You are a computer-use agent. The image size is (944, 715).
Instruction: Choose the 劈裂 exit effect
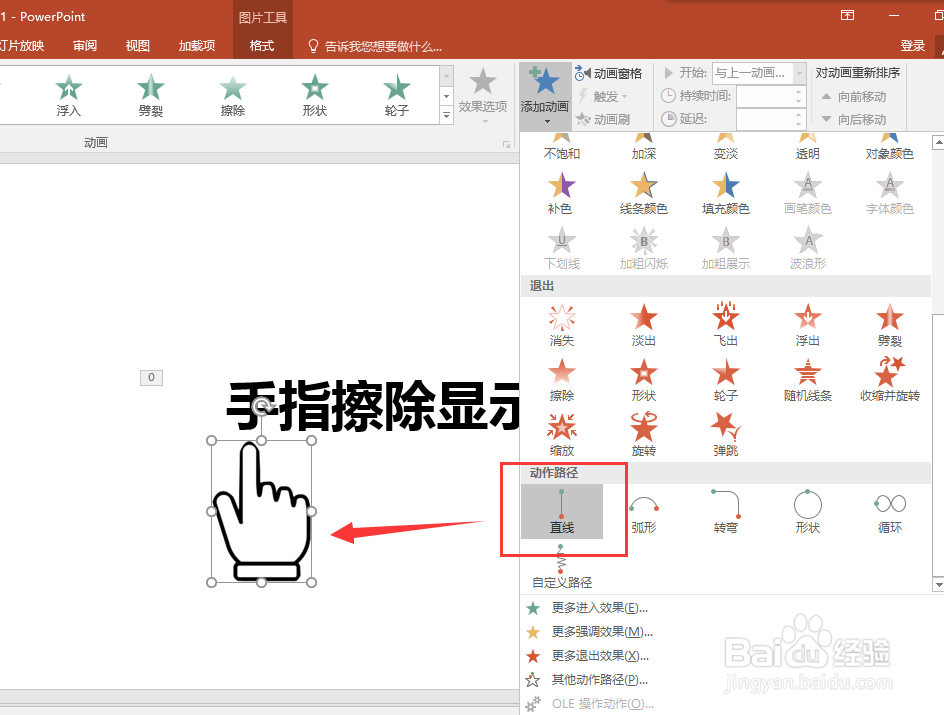click(889, 326)
